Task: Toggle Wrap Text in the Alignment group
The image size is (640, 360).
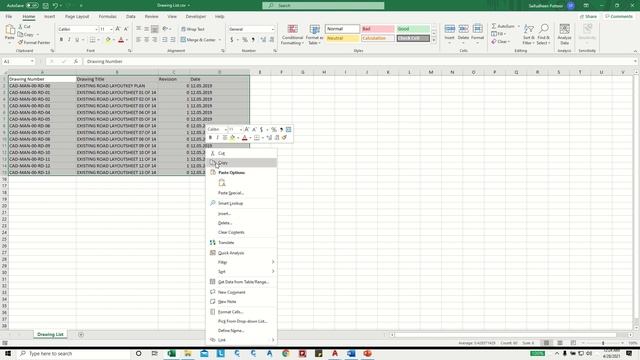Action: point(192,29)
